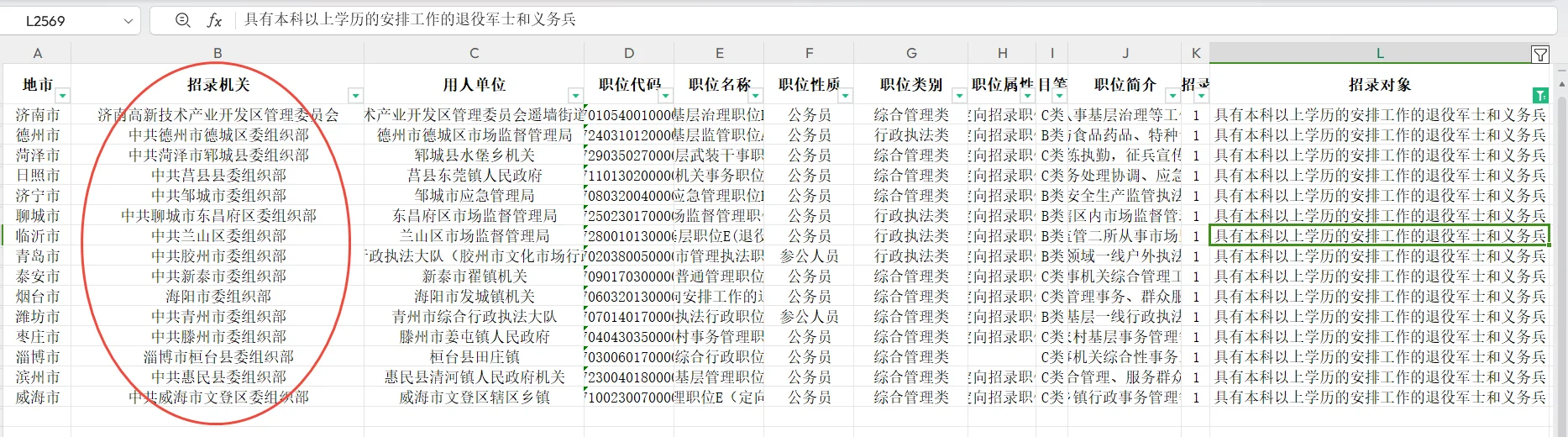Screen dimensions: 1568x437
Task: Select column F header
Action: tap(809, 53)
